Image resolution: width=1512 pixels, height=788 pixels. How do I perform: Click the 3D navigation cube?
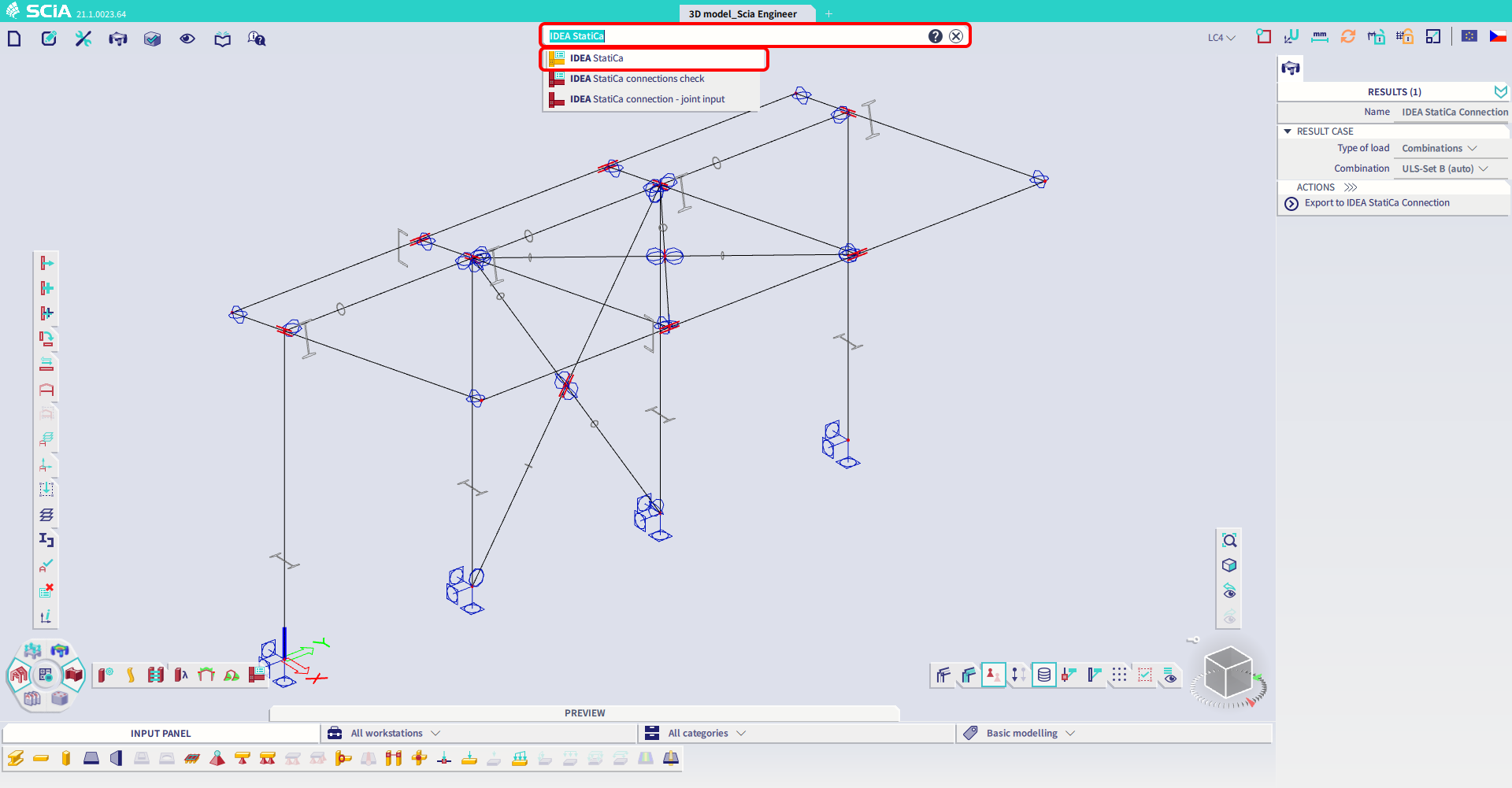1228,674
